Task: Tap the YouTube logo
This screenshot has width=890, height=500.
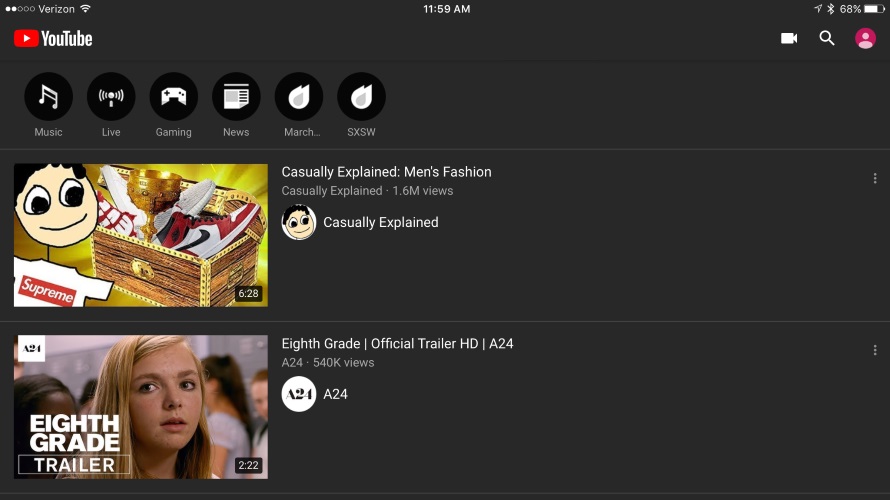Action: [x=53, y=39]
